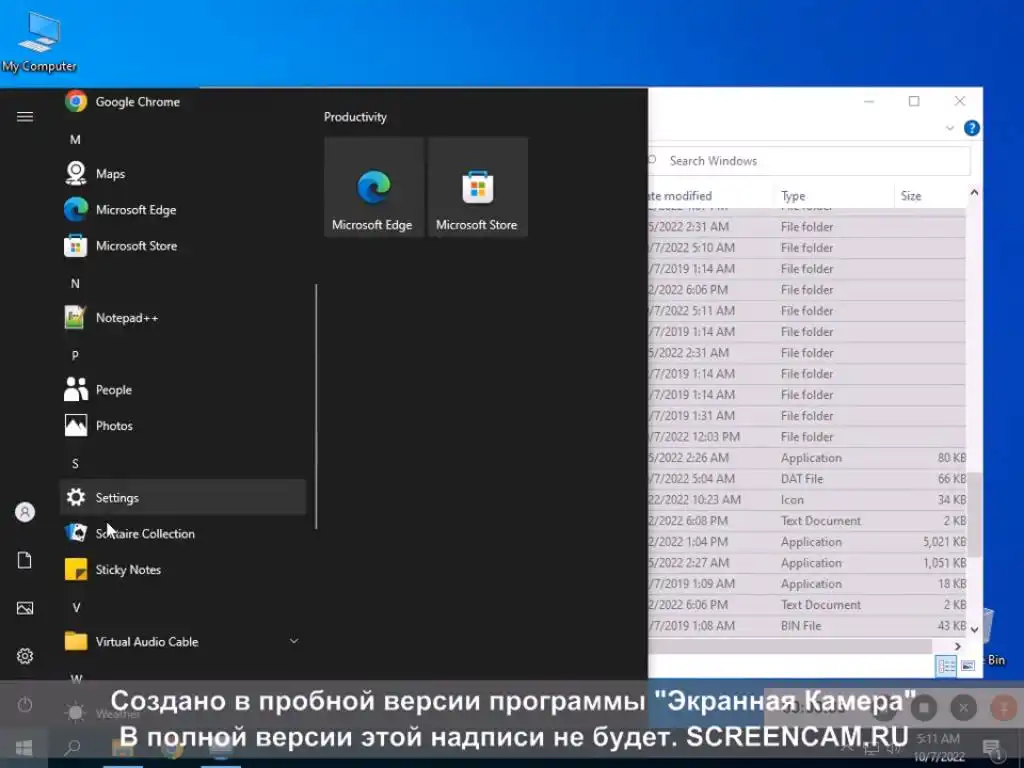The width and height of the screenshot is (1024, 768).
Task: Select the 80 KB Application row
Action: pyautogui.click(x=807, y=458)
